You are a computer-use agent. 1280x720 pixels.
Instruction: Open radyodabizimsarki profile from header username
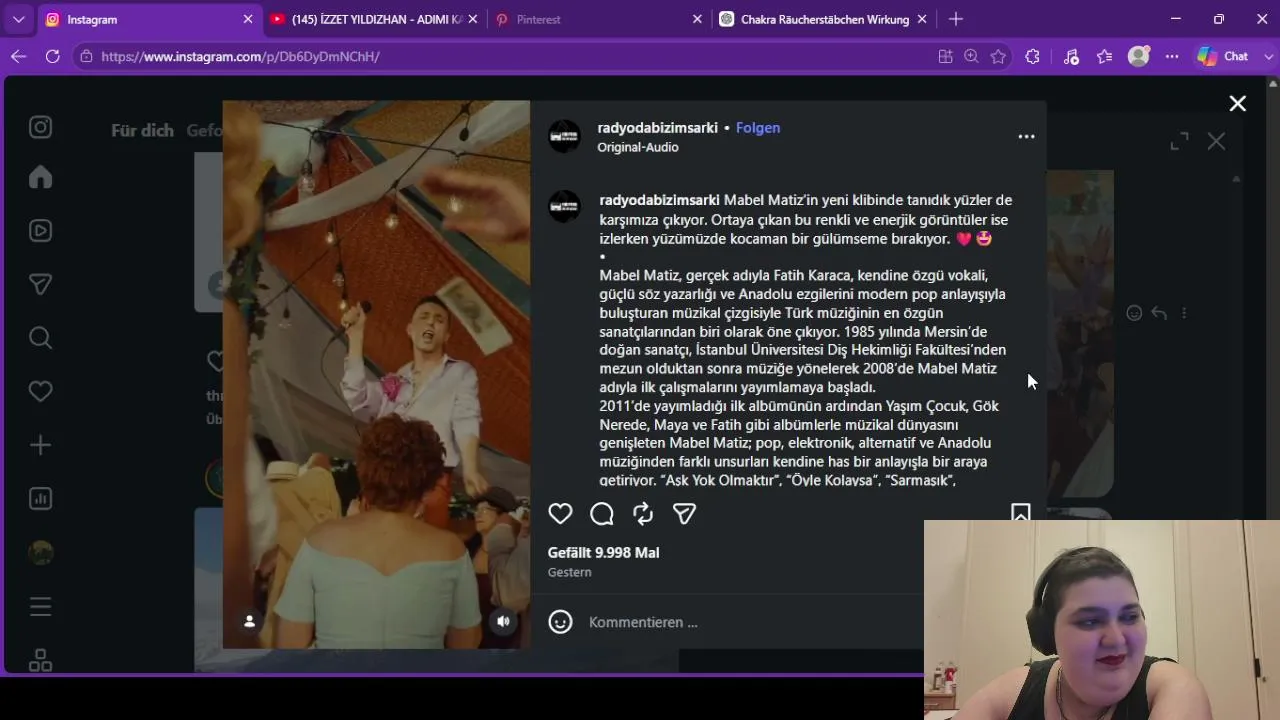tap(658, 128)
